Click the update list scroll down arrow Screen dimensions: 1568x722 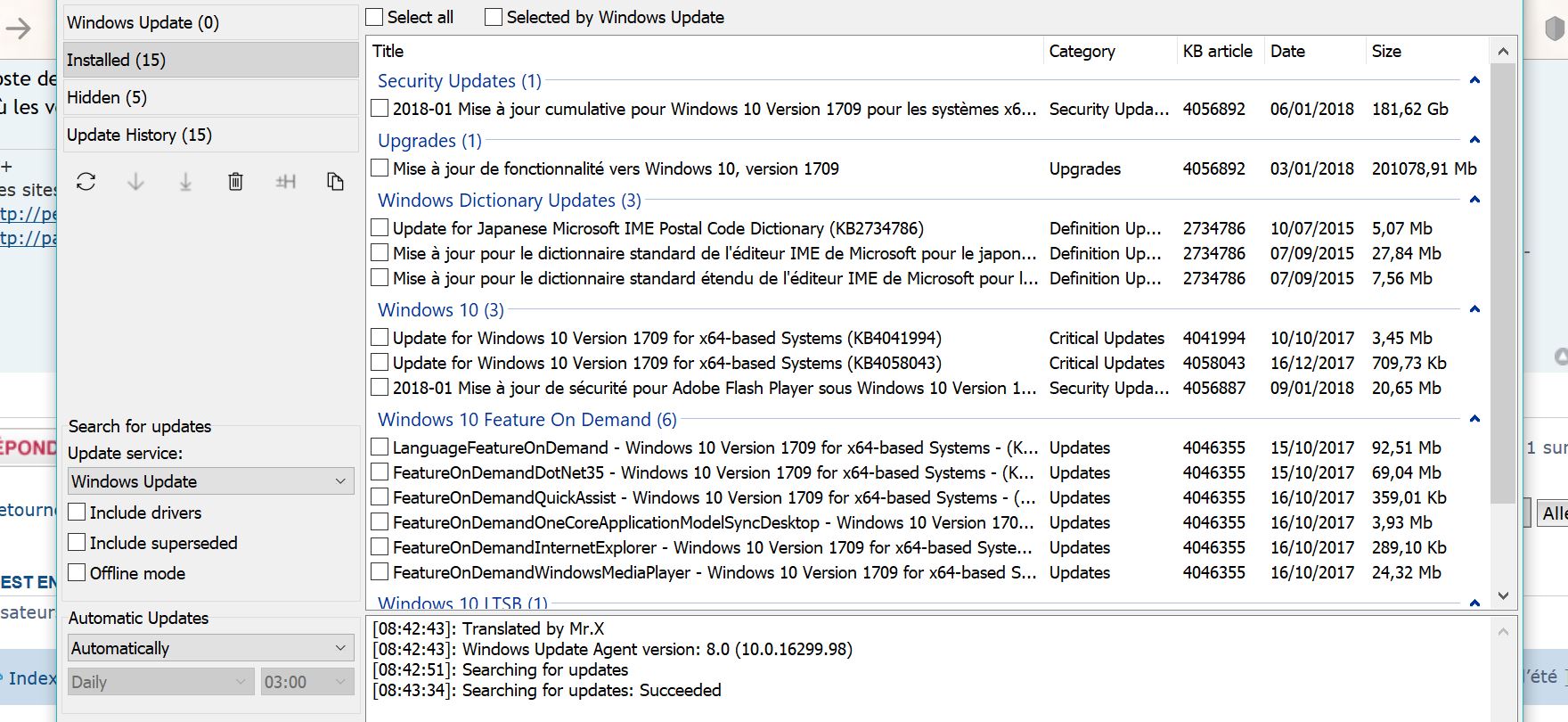[1503, 595]
